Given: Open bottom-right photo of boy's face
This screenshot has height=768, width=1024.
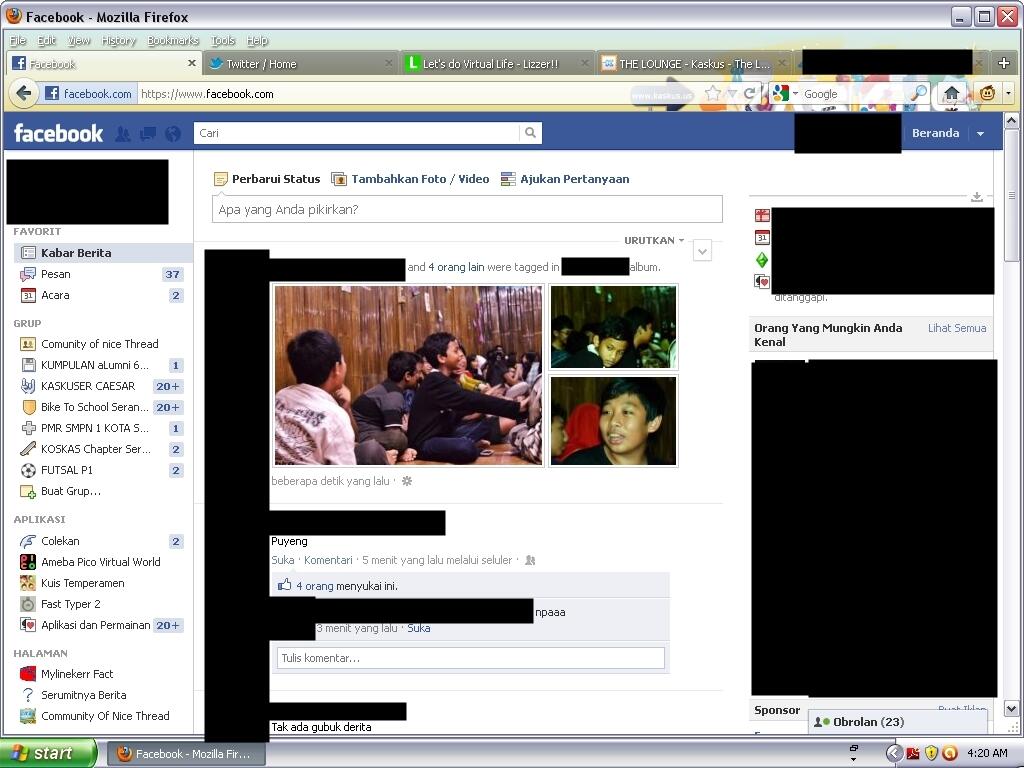Looking at the screenshot, I should 613,421.
